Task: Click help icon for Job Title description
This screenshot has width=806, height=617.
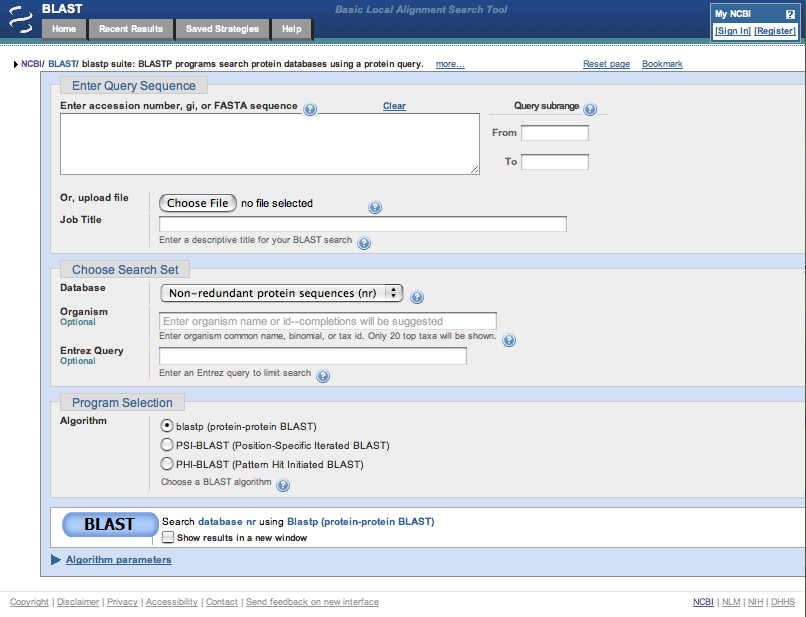Action: pyautogui.click(x=364, y=243)
